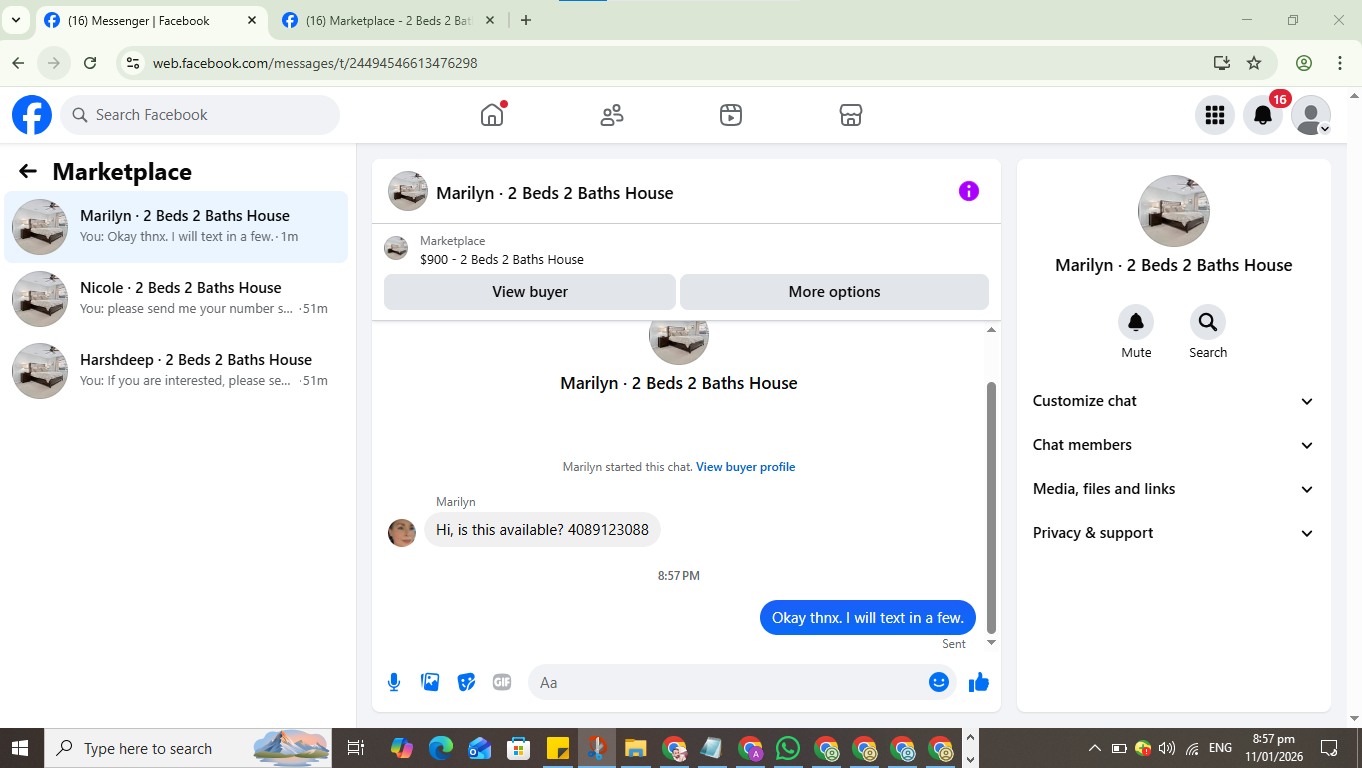1362x768 pixels.
Task: Open the emoji picker smiley
Action: point(938,682)
